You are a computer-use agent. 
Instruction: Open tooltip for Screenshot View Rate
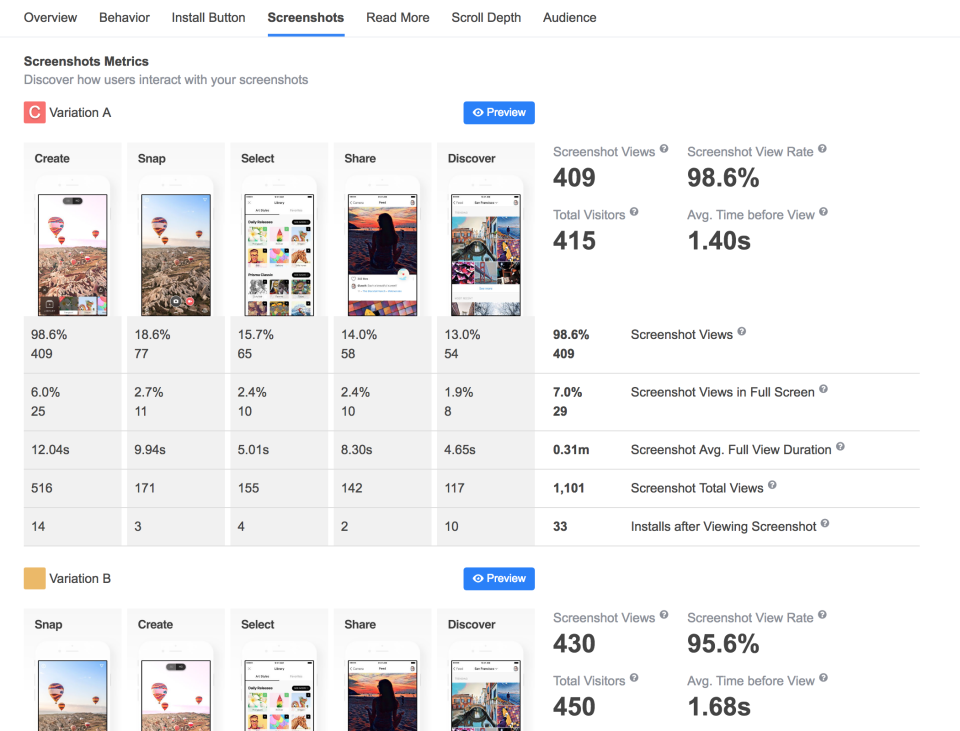click(x=822, y=150)
